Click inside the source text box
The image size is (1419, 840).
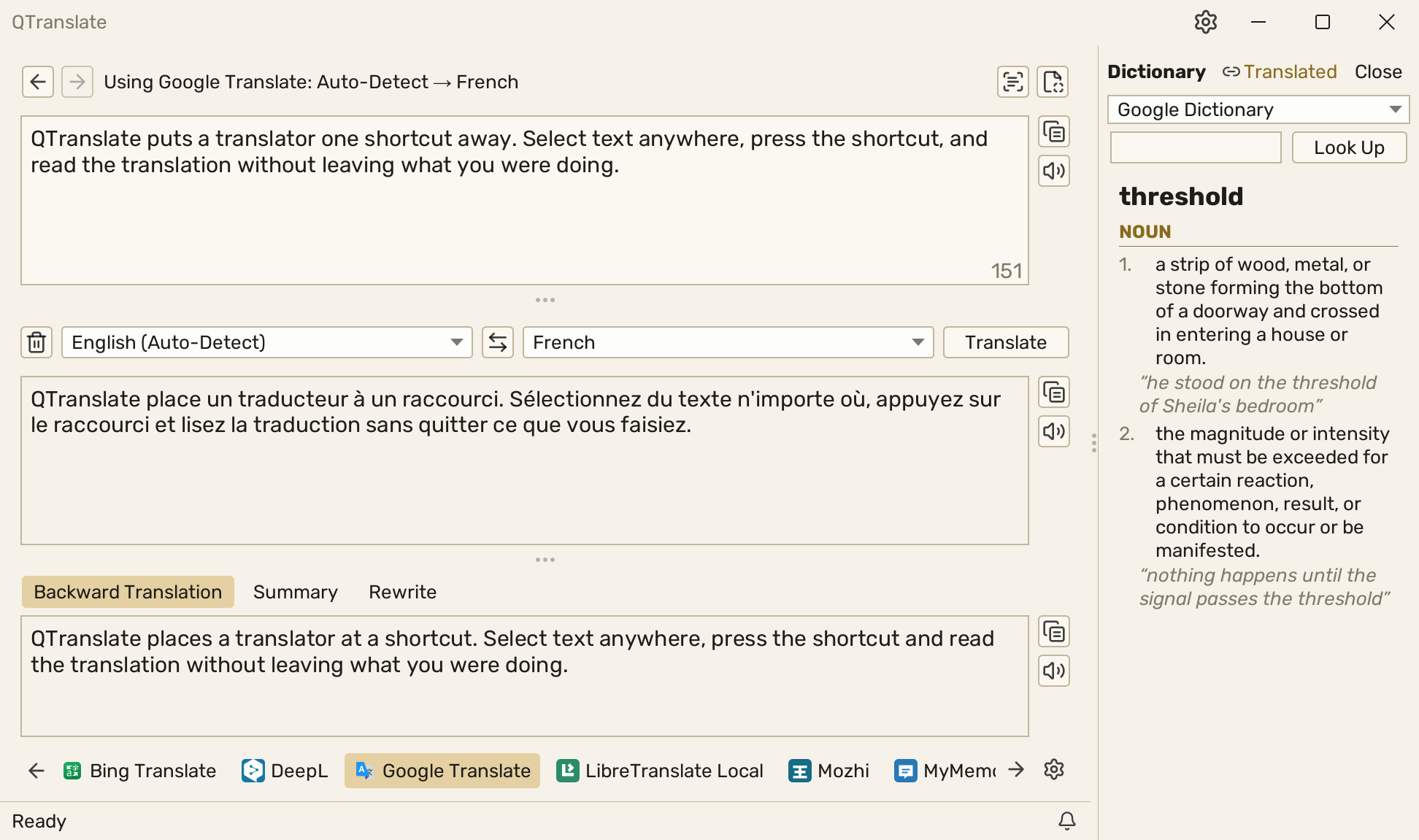coord(524,201)
